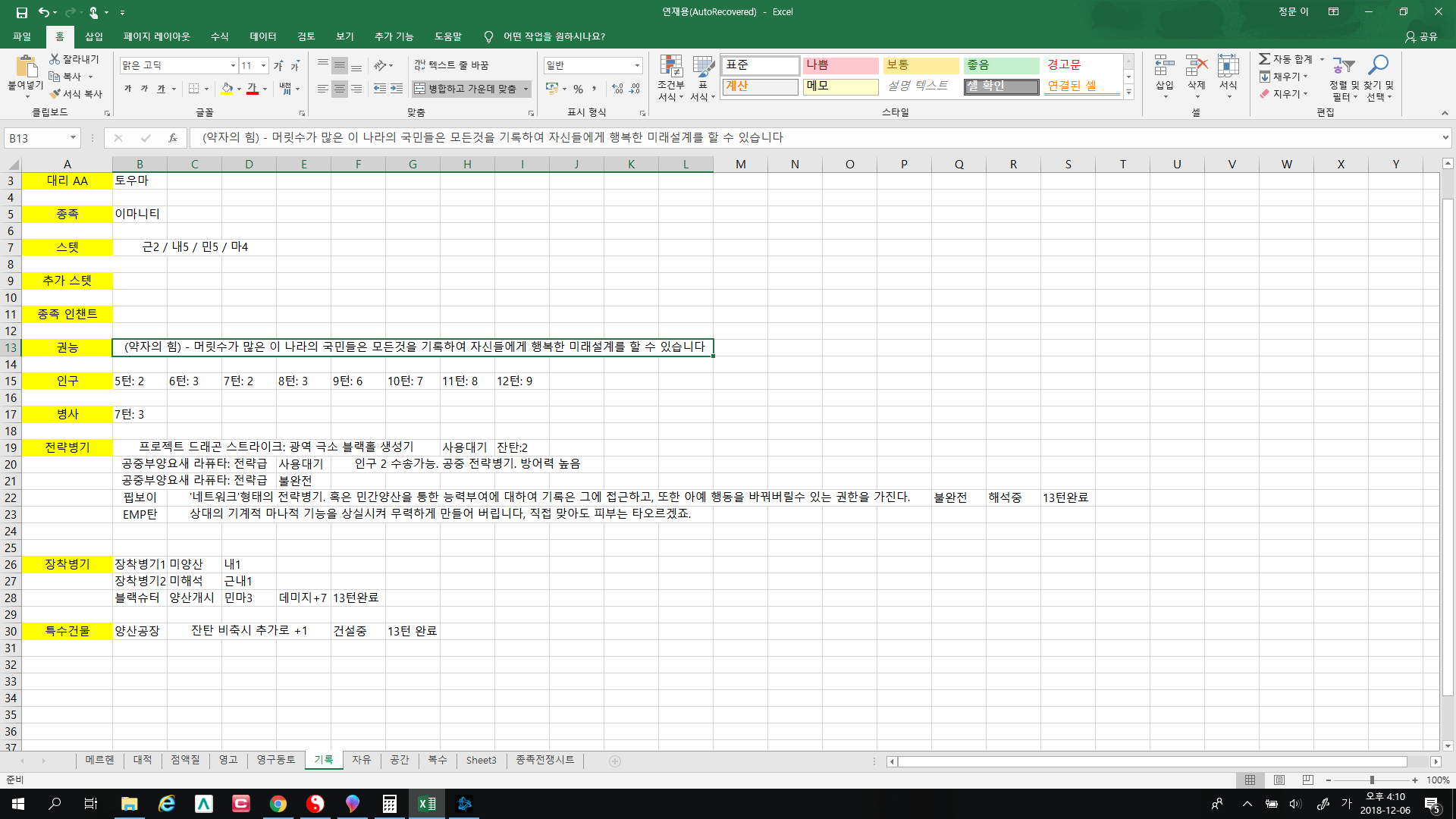Click the formula bar input field
Screen dimensions: 1456x819
point(758,138)
